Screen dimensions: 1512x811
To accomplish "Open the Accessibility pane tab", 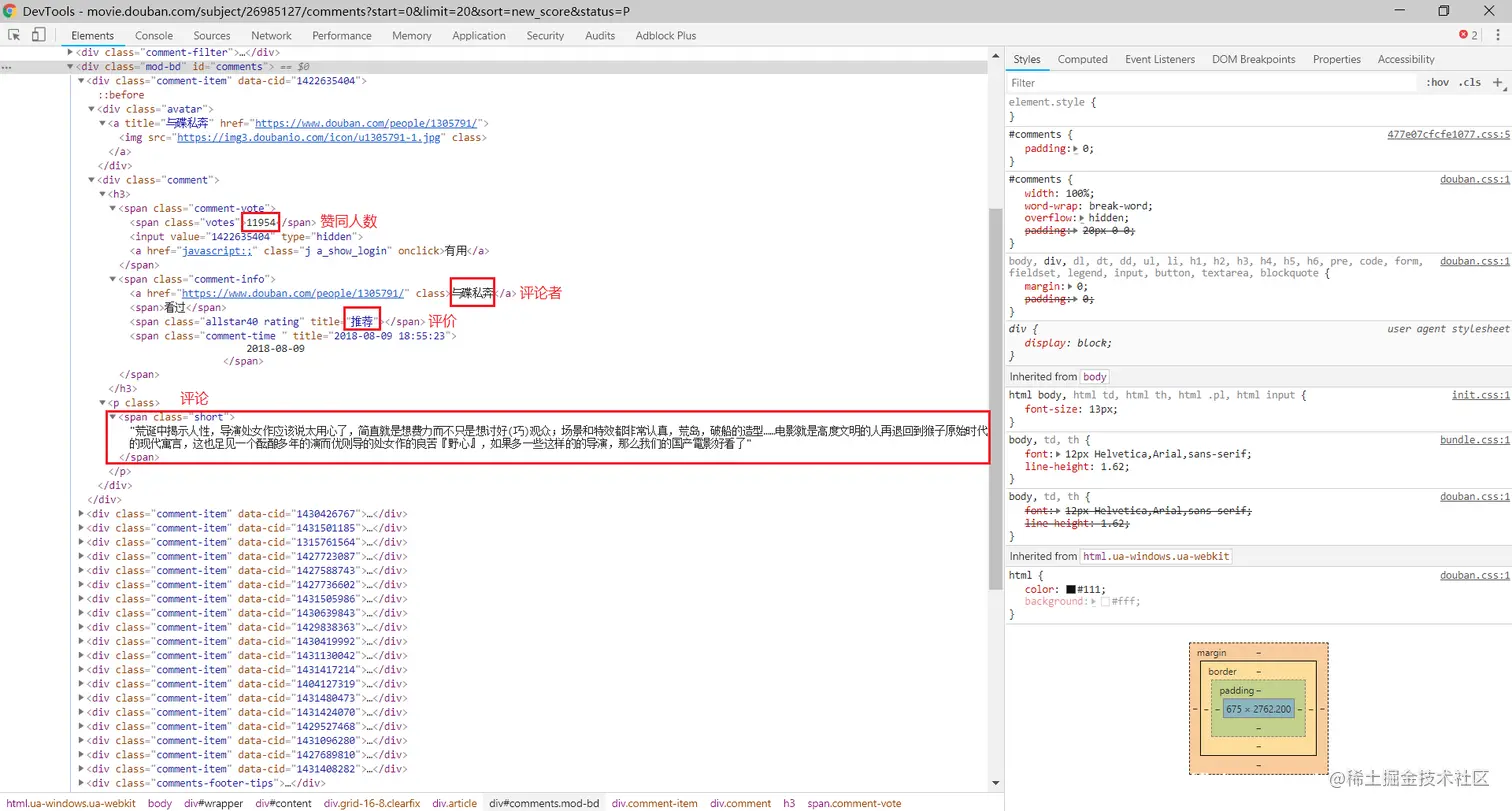I will click(x=1406, y=59).
